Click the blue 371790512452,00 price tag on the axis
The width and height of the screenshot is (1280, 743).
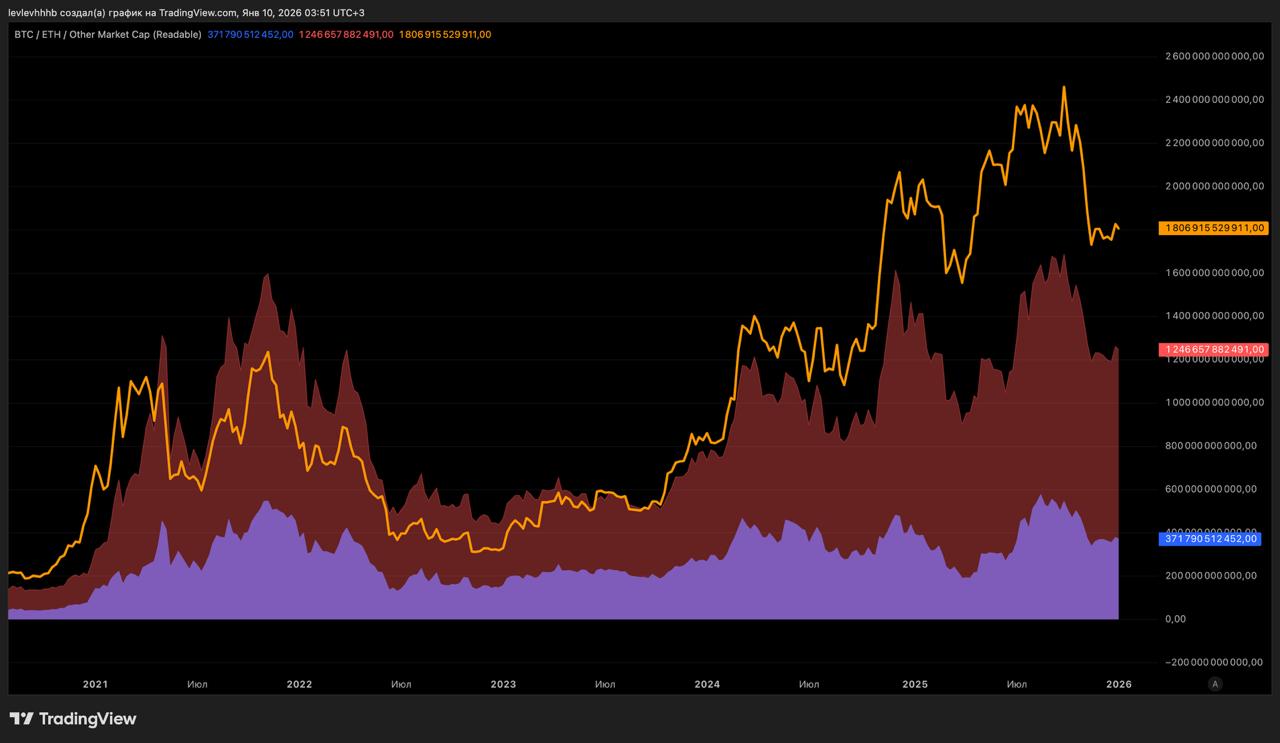tap(1210, 539)
